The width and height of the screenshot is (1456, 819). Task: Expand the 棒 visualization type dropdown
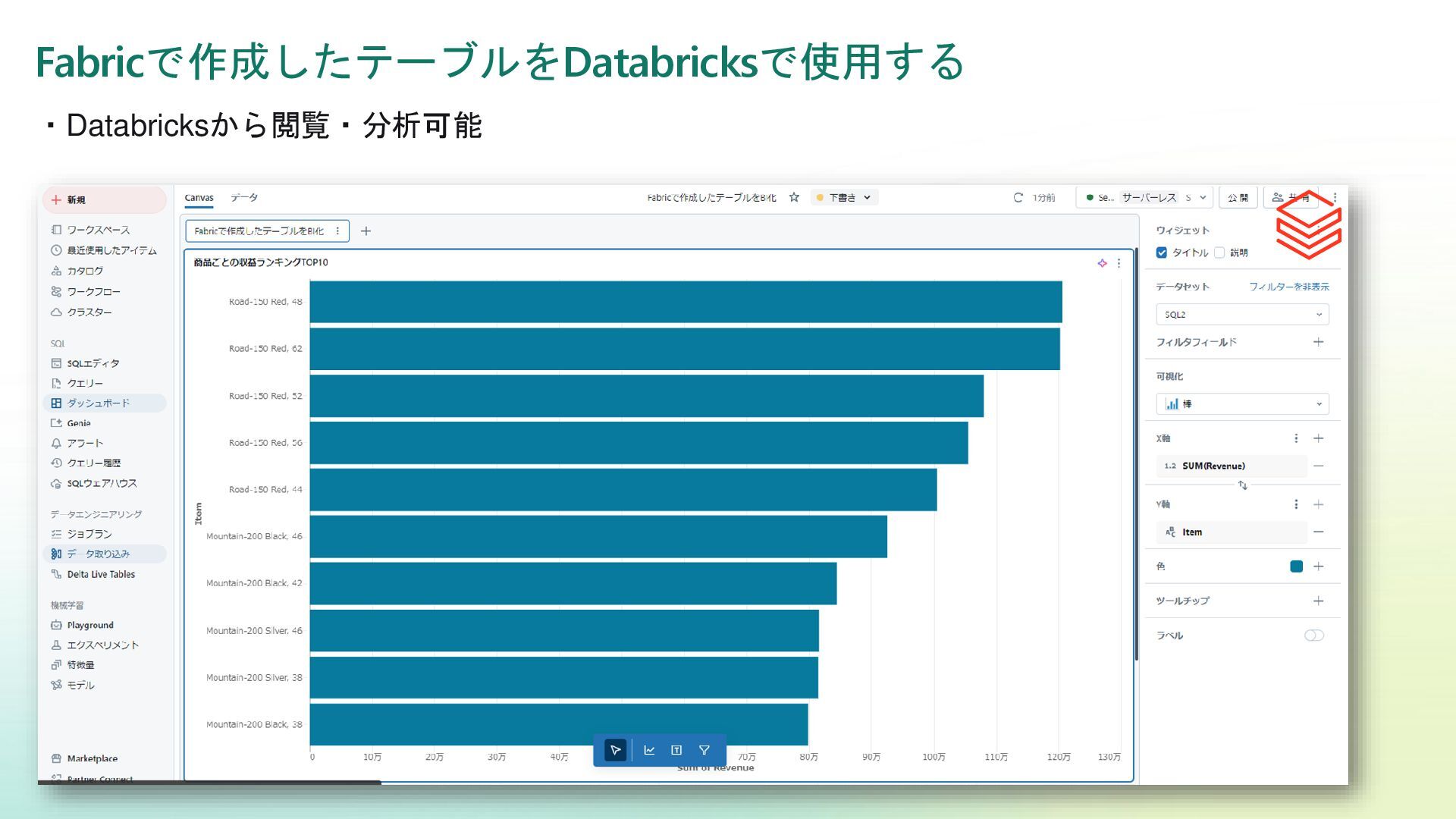pos(1242,404)
